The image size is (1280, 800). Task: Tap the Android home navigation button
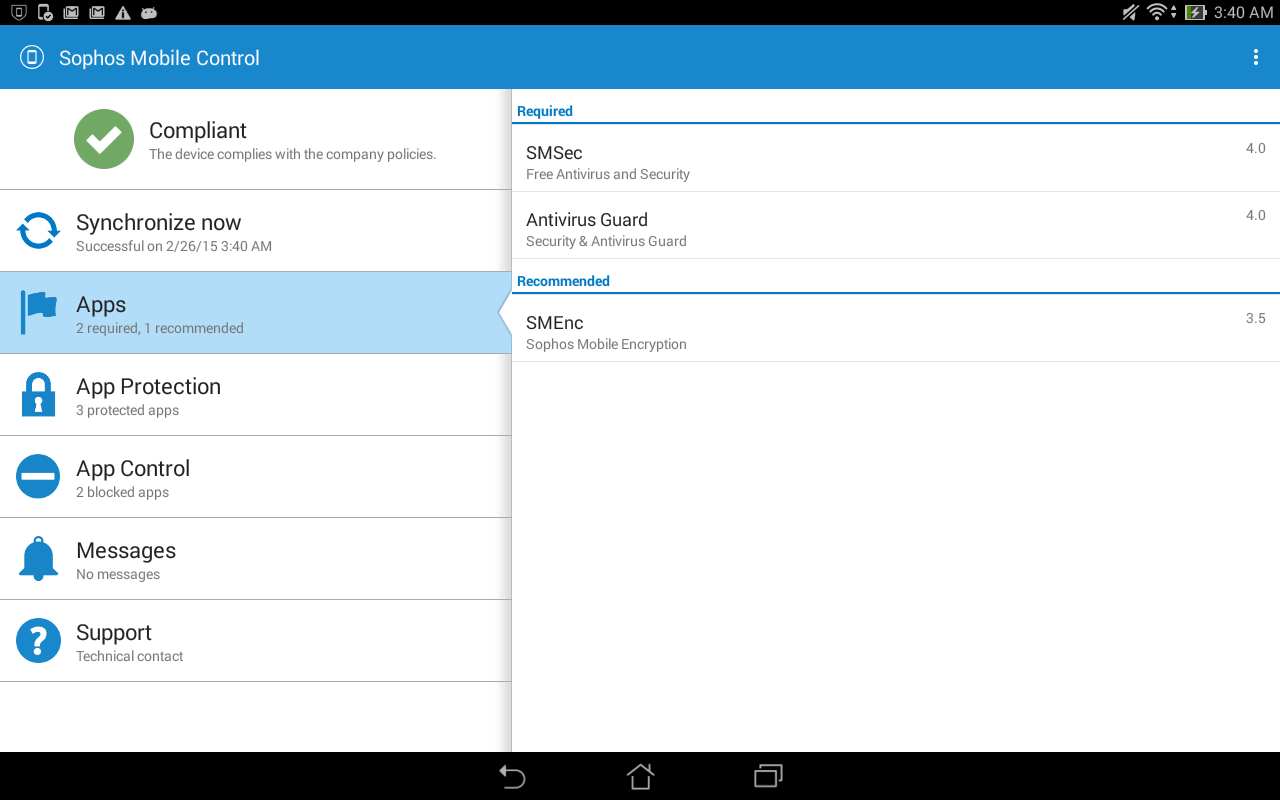(x=640, y=776)
